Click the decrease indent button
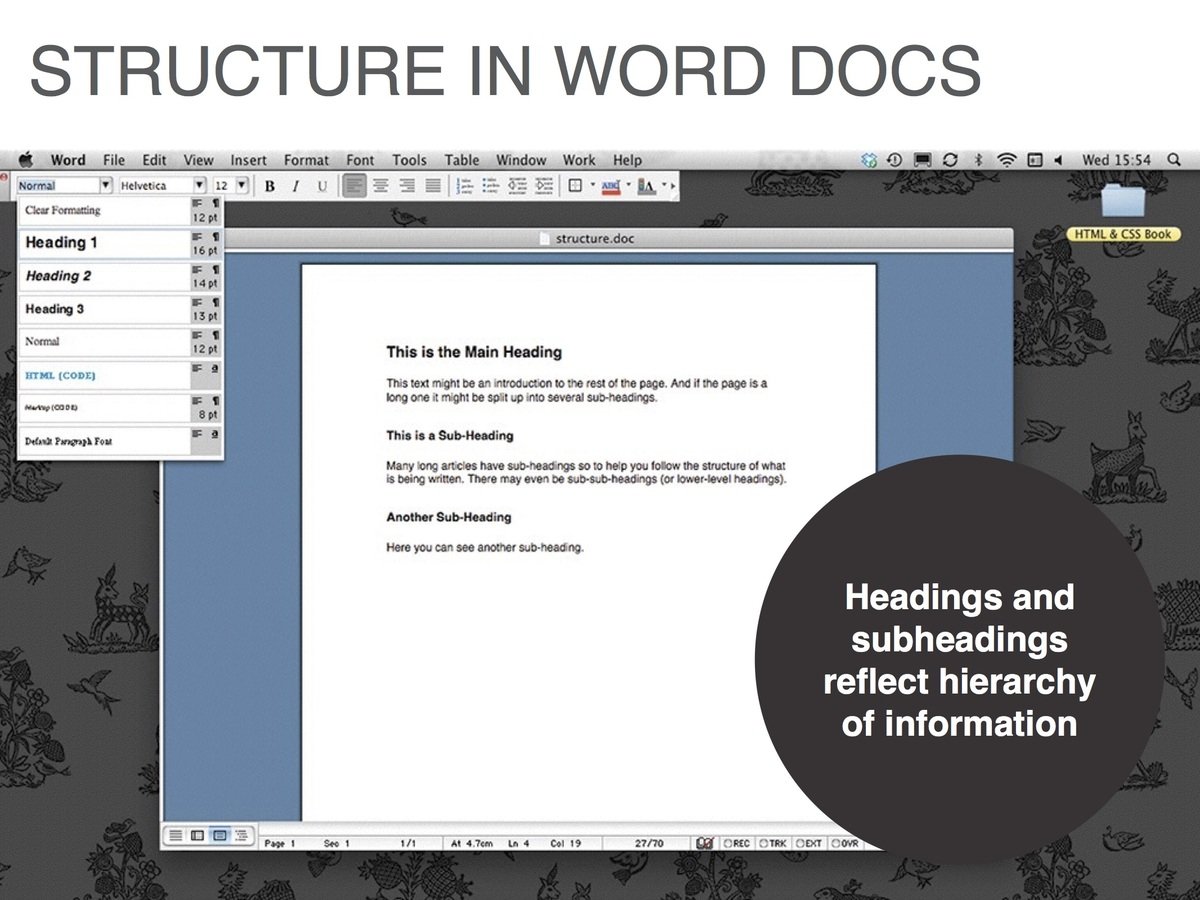 point(518,186)
